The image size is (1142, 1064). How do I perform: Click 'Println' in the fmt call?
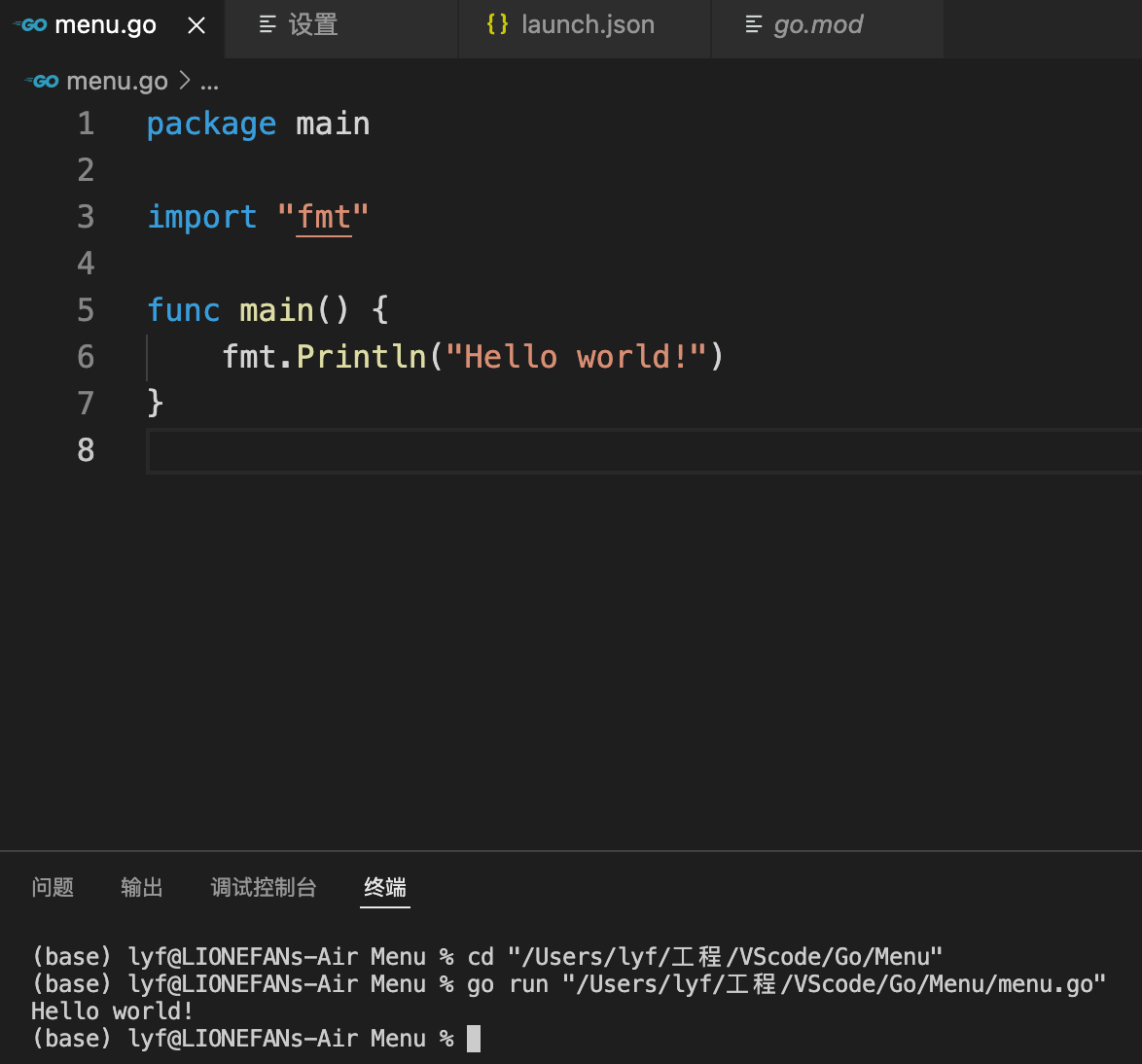[x=361, y=357]
